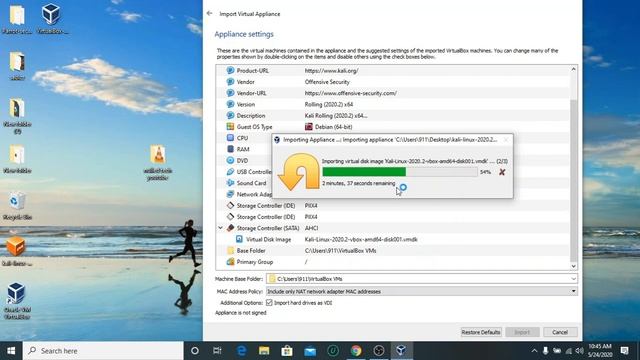Click the Vendor-URL row icon
This screenshot has height=360, width=640.
(x=230, y=93)
